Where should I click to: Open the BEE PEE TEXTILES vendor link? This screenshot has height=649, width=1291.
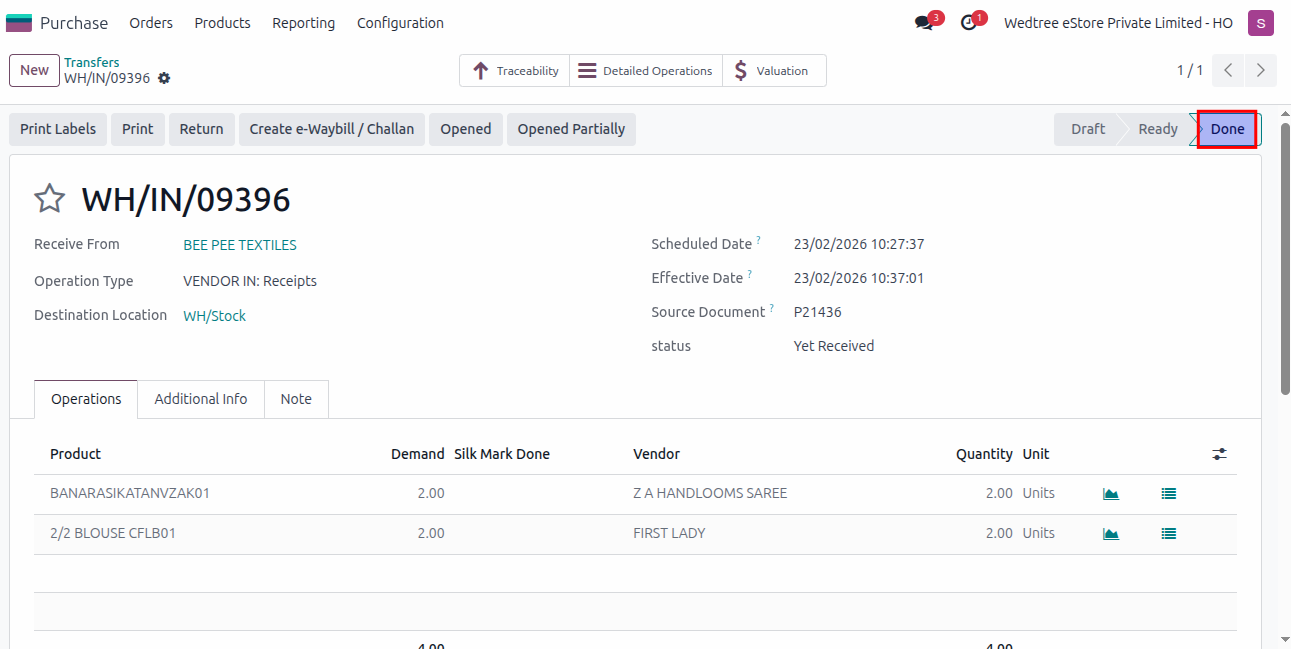tap(240, 245)
